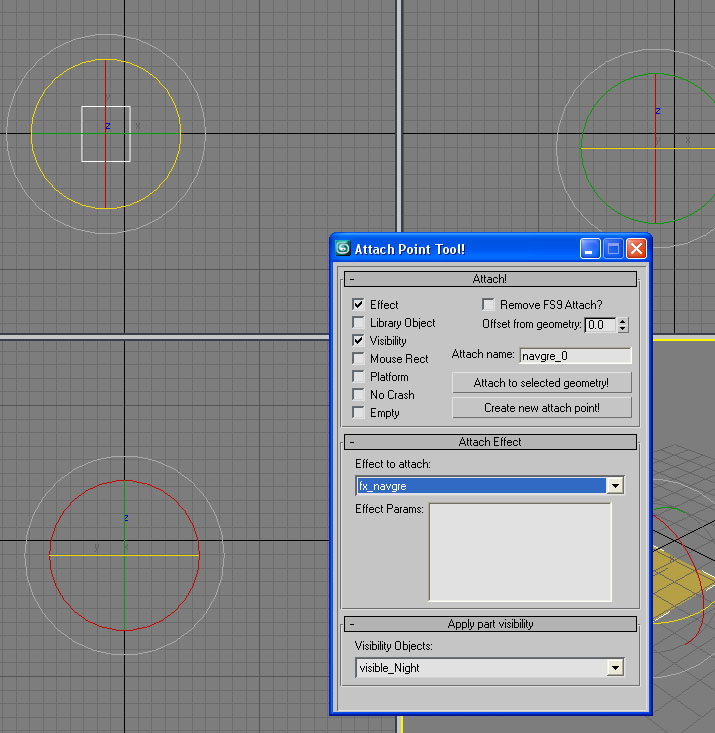
Task: Click the Attach Point Tool title bar icon
Action: 343,248
